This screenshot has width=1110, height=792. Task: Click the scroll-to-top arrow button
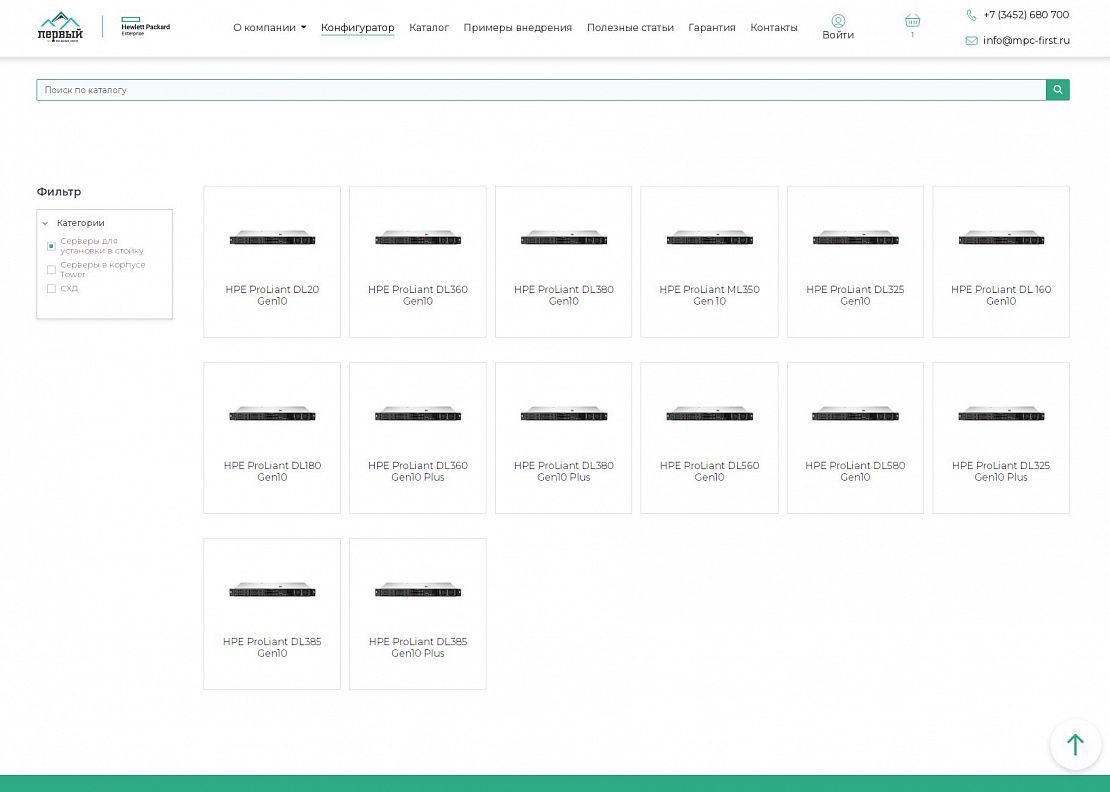click(1075, 745)
